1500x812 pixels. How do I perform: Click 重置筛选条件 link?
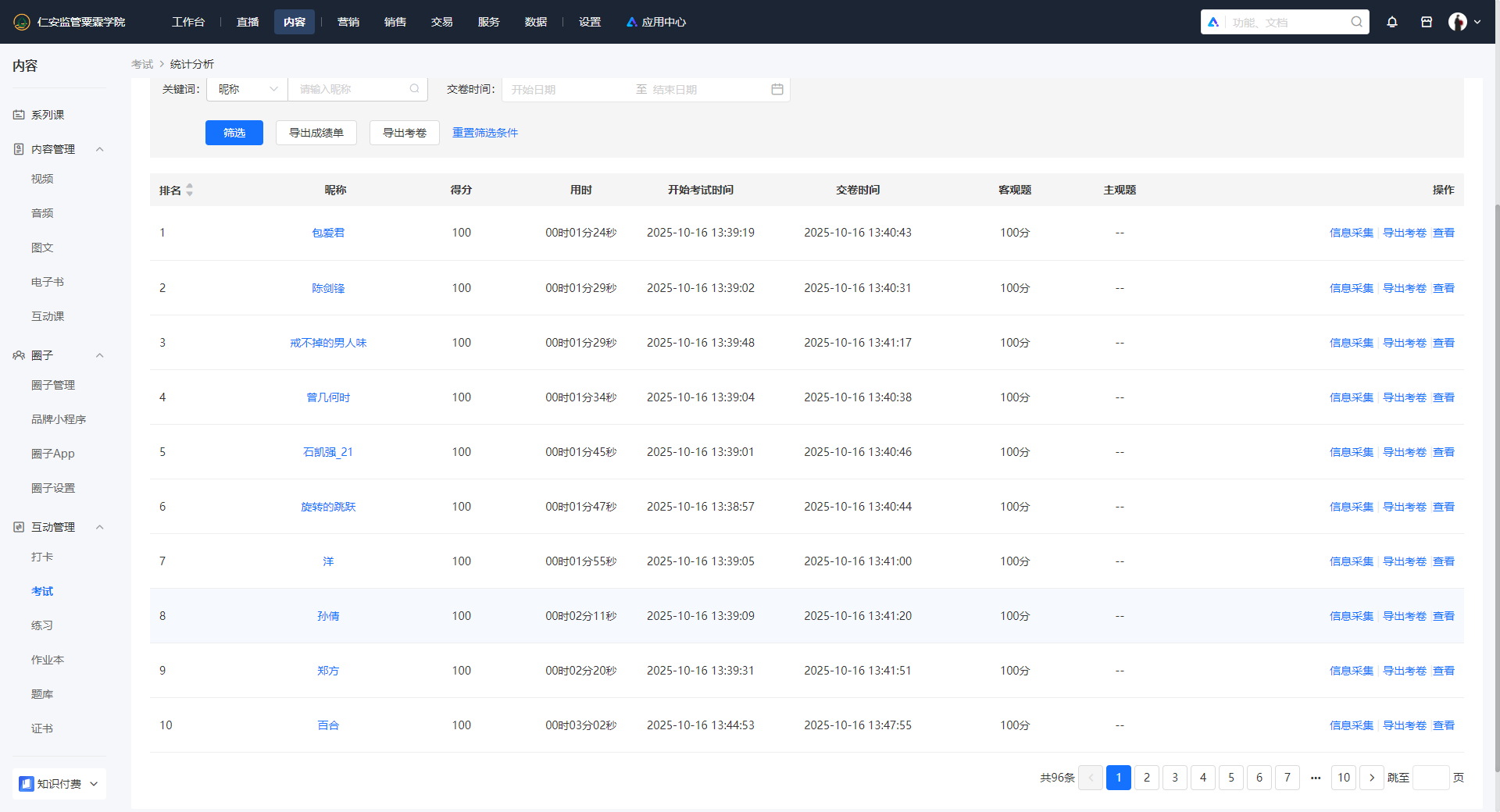pos(485,133)
